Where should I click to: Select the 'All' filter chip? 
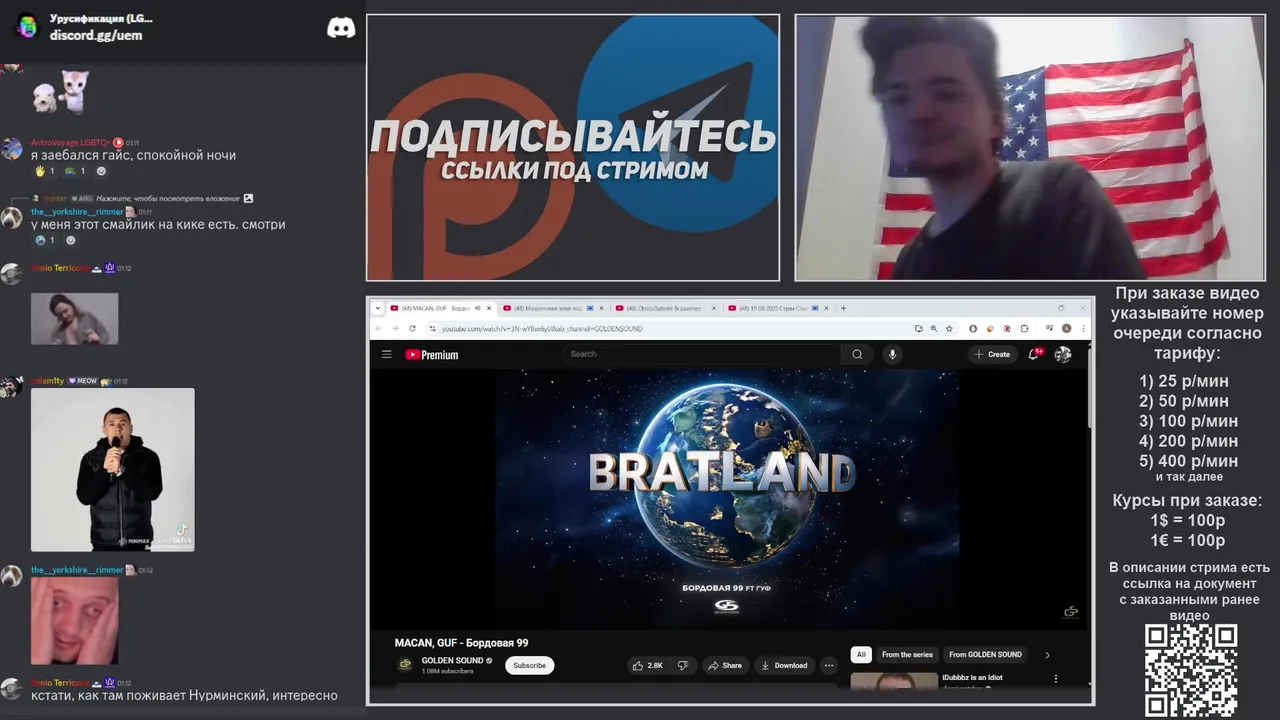pyautogui.click(x=861, y=655)
